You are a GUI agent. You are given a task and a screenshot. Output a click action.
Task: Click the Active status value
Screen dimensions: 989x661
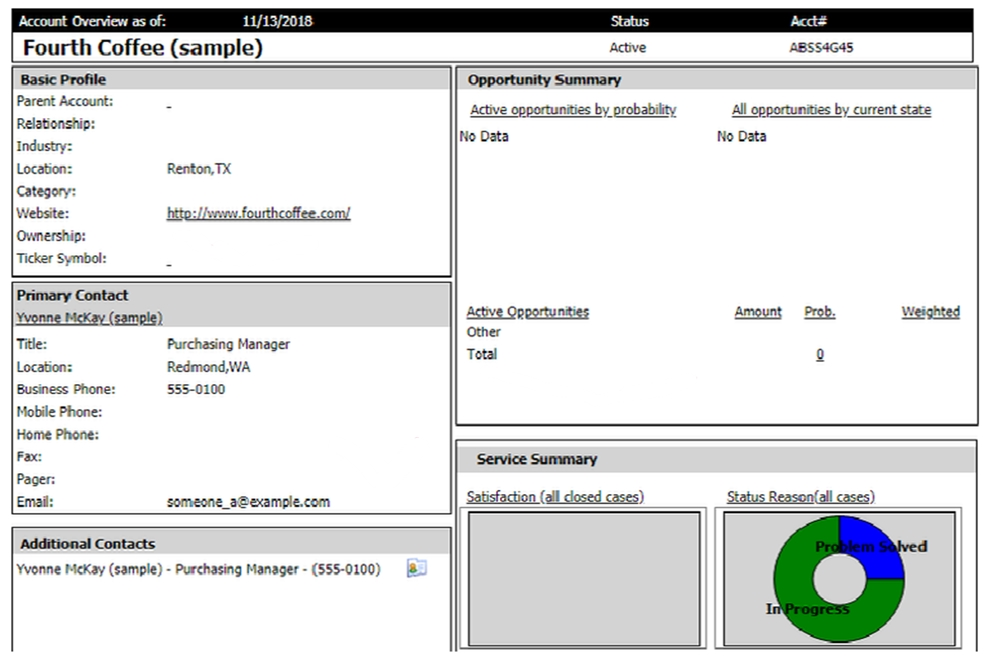[627, 47]
